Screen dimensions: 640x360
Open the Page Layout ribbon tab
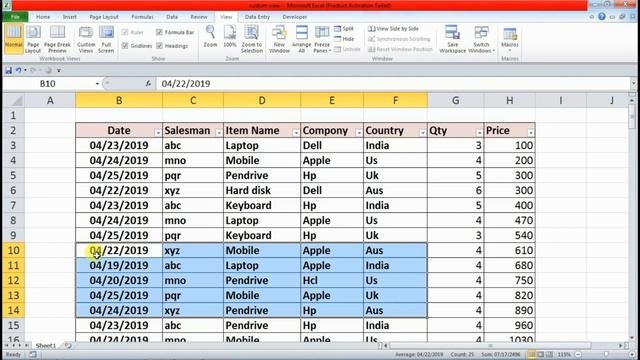104,17
